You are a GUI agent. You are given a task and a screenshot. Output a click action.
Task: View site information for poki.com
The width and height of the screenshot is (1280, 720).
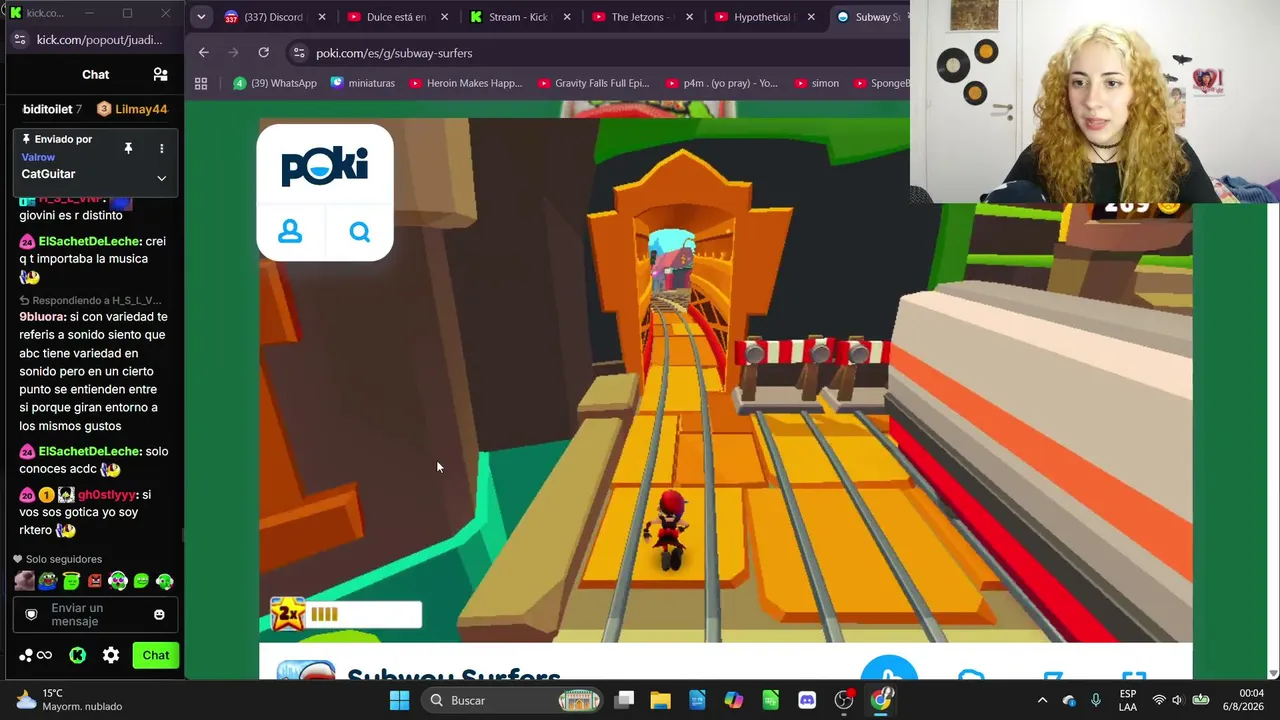[x=298, y=53]
